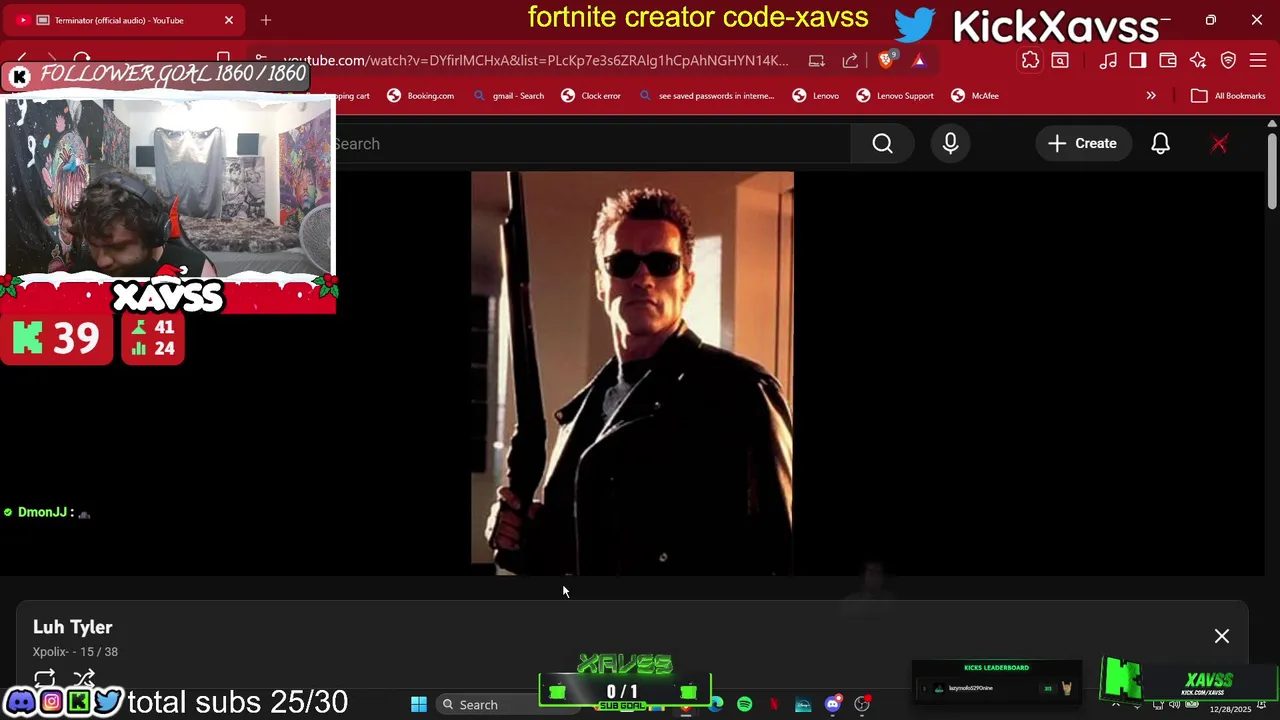This screenshot has height=720, width=1280.
Task: Expand hidden bookmarks chevron
Action: [1151, 96]
